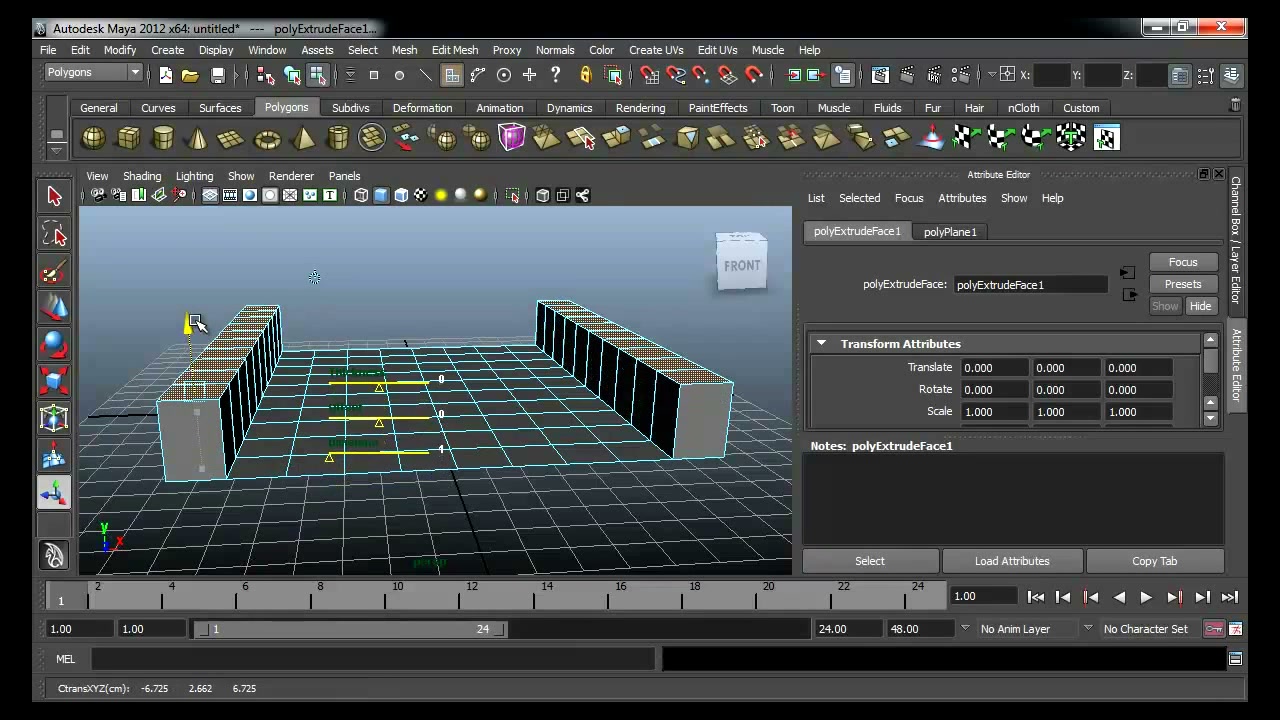Click the Load Attributes button
1280x720 pixels.
click(1012, 561)
